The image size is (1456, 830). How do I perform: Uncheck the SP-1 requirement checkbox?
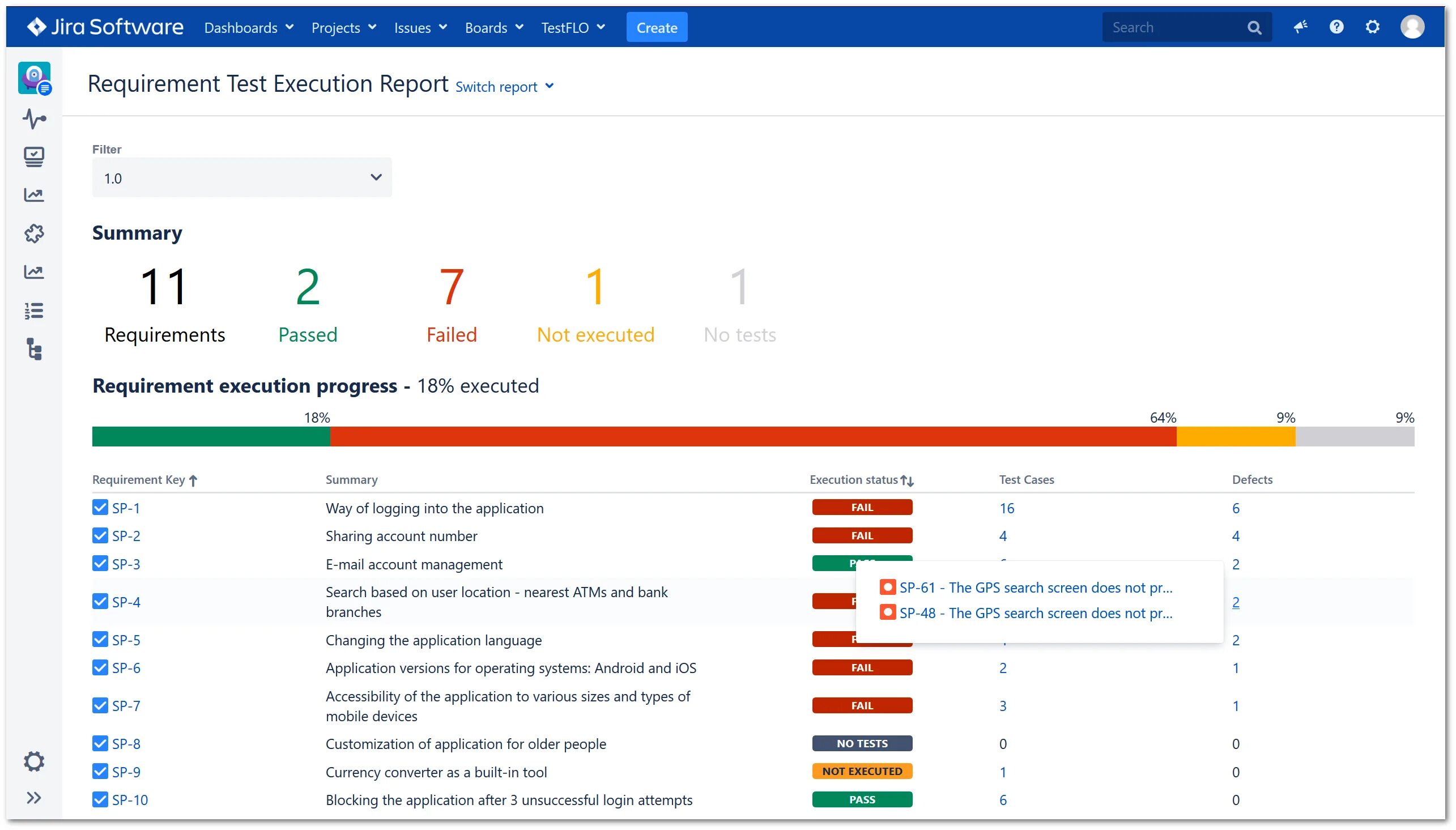pos(100,508)
